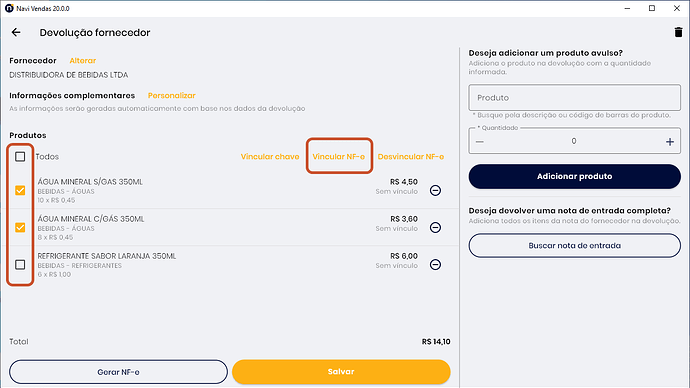Select Vincular chave option
The image size is (690, 388).
point(270,157)
